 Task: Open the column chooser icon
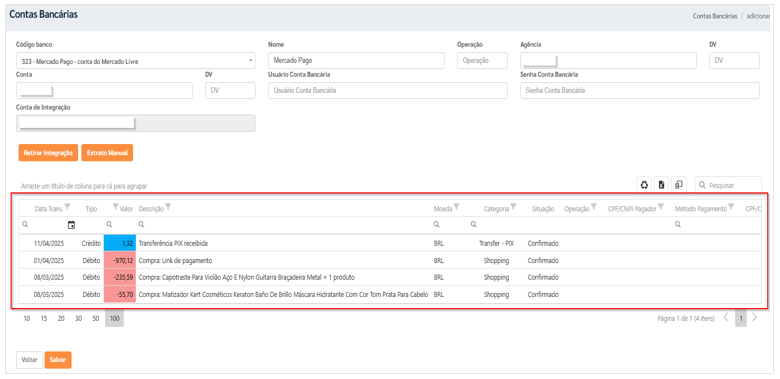(679, 185)
